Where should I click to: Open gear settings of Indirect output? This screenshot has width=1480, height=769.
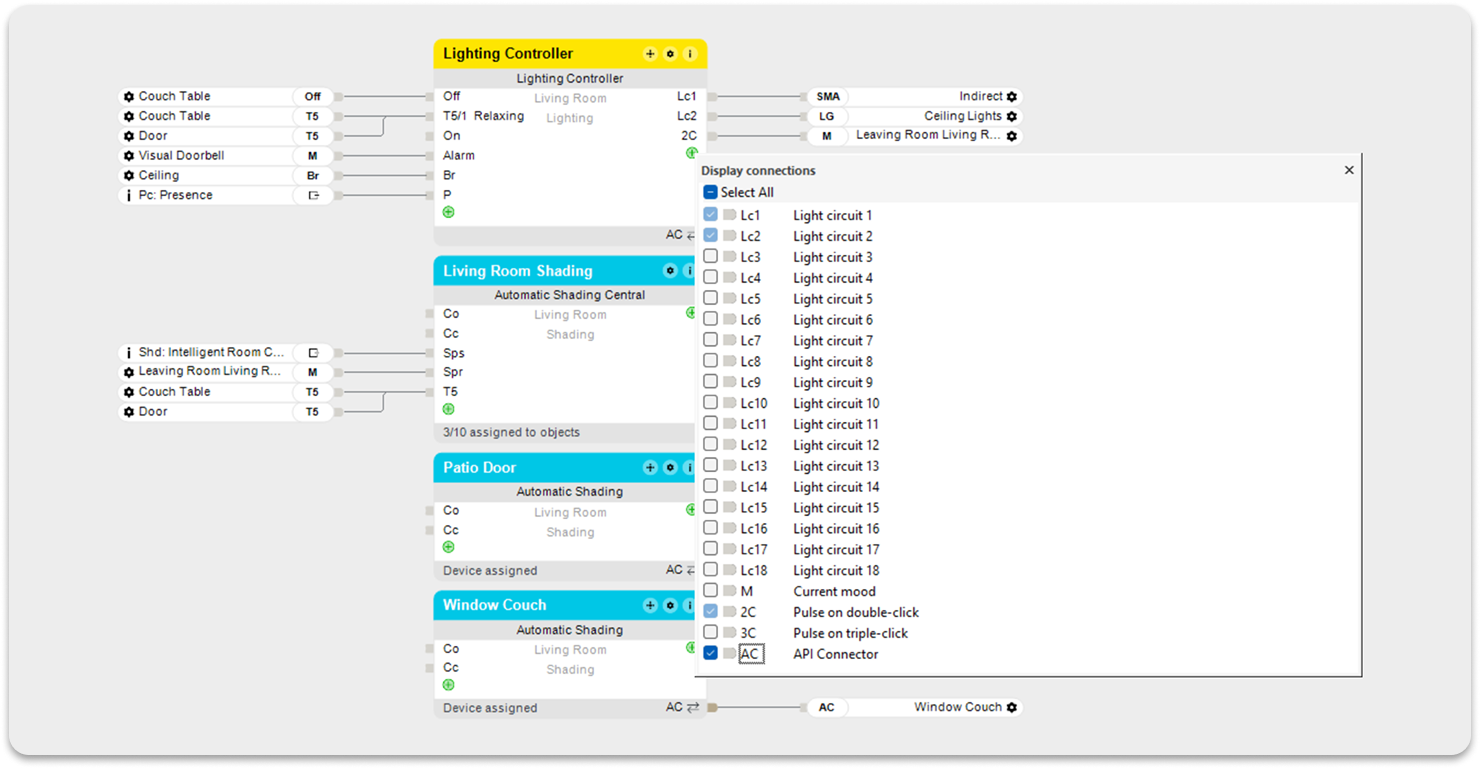1012,97
